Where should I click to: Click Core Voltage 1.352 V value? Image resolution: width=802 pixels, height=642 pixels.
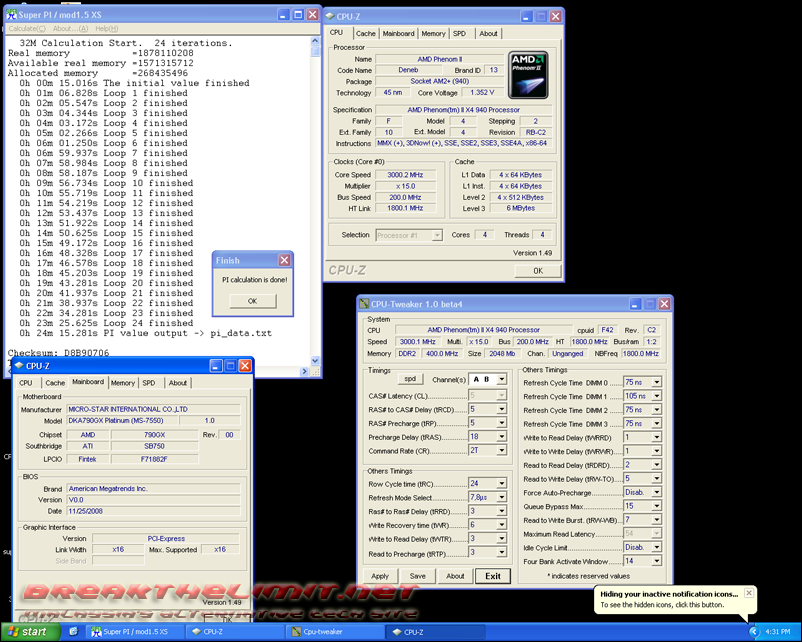(482, 93)
